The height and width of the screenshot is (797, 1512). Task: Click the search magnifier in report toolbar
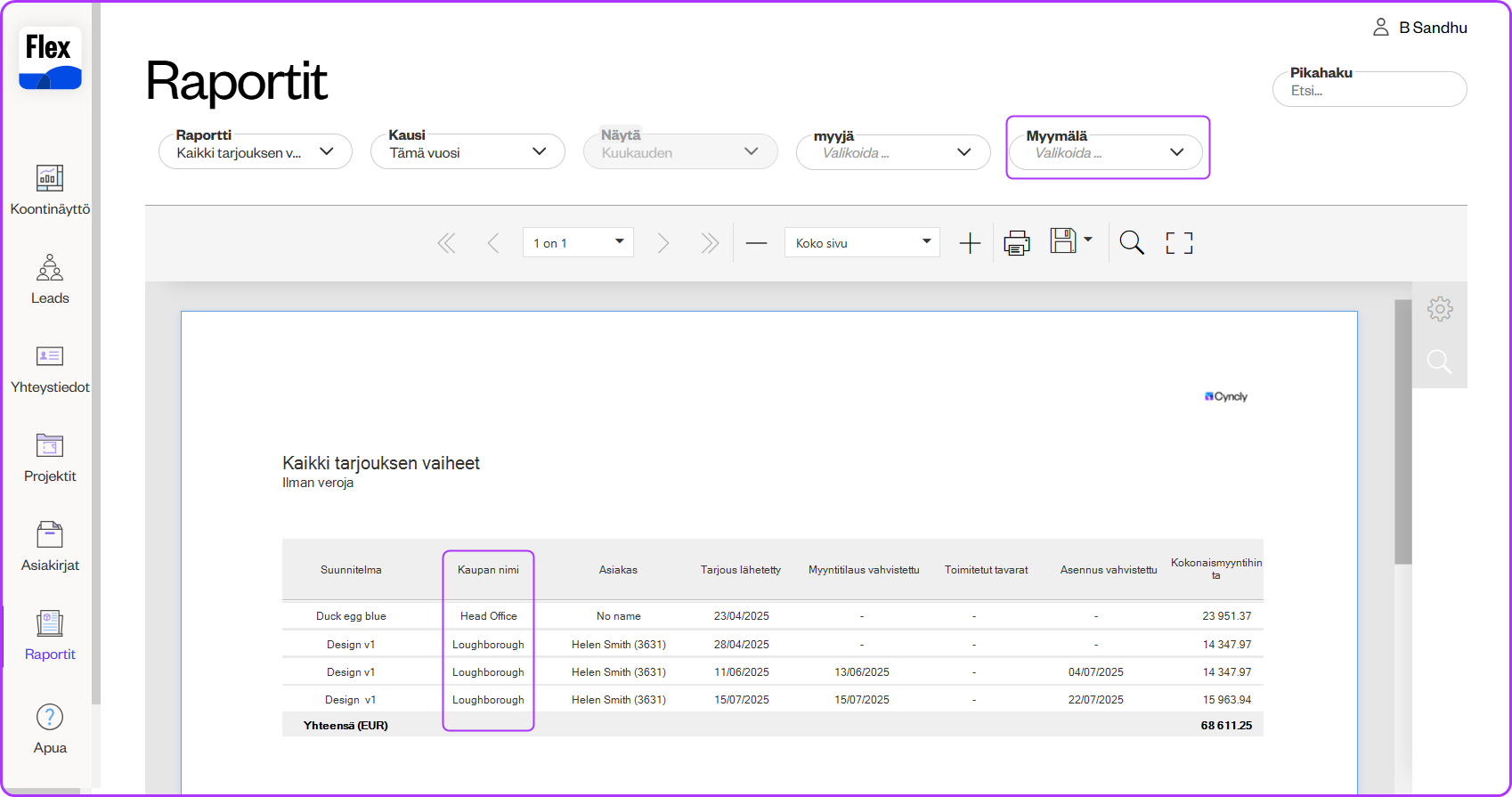click(1131, 243)
